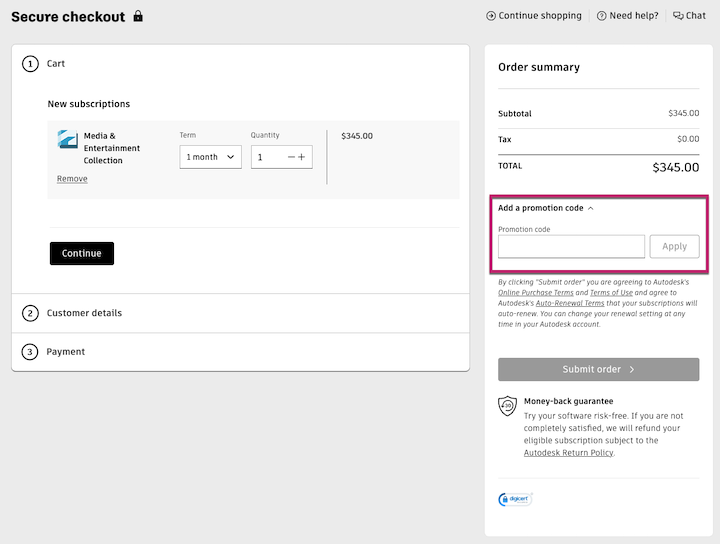Remove the Media & Entertainment Collection item
720x544 pixels.
tap(72, 179)
